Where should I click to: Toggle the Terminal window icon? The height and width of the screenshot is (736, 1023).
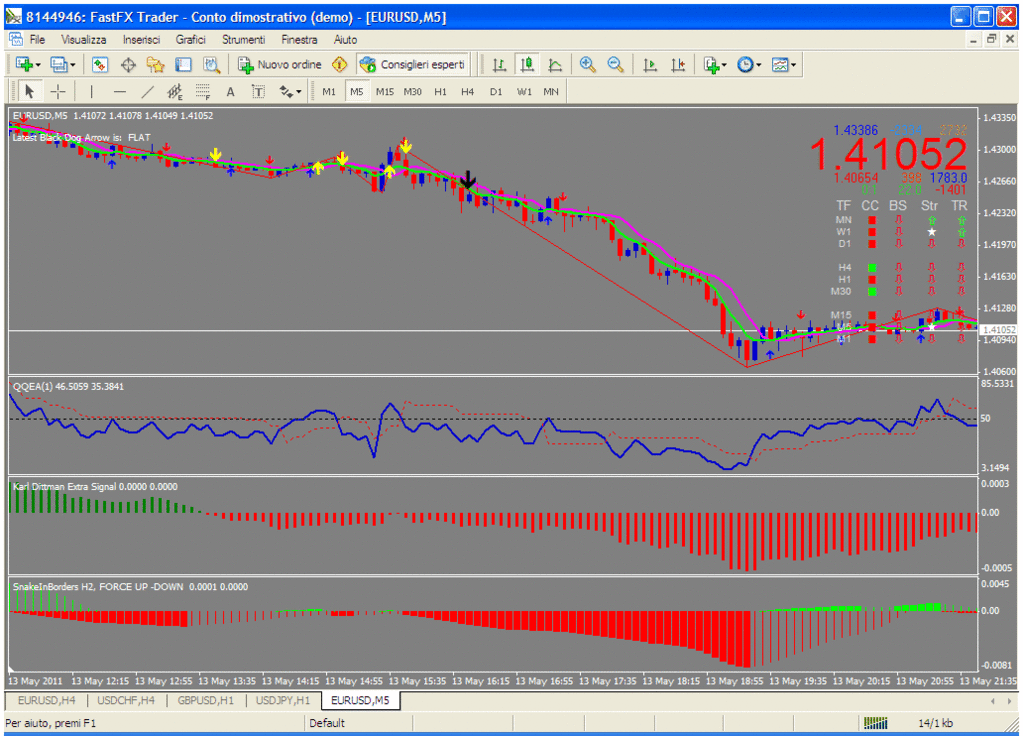tap(183, 65)
